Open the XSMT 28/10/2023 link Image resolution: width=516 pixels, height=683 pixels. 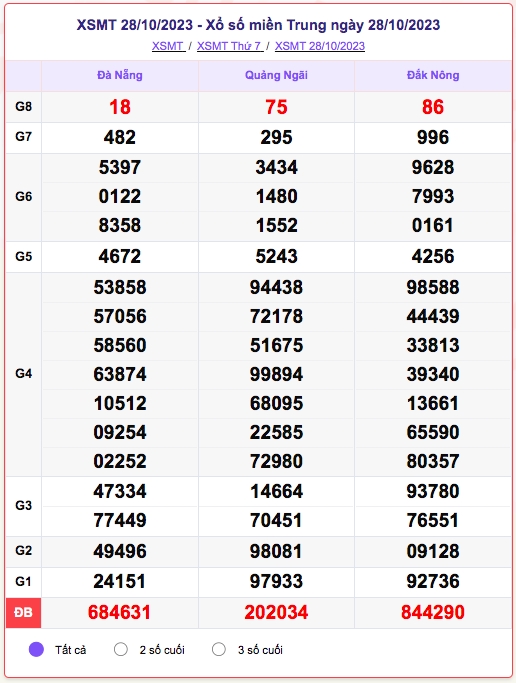pyautogui.click(x=320, y=46)
